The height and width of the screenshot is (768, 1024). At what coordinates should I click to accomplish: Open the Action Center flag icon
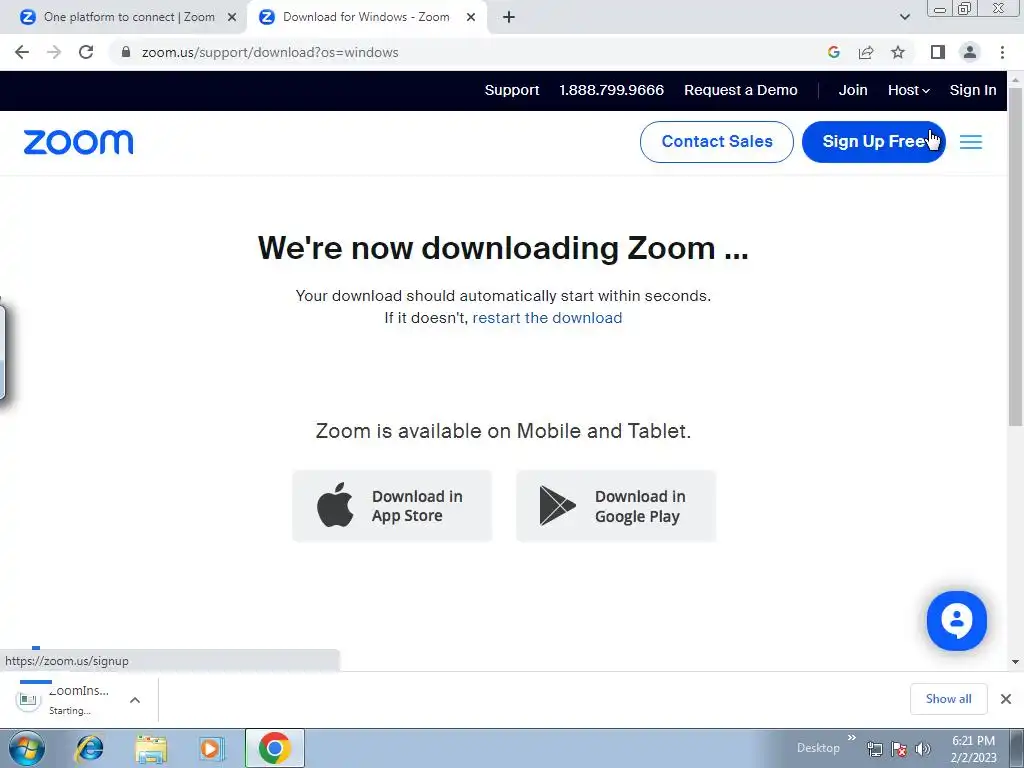(899, 749)
